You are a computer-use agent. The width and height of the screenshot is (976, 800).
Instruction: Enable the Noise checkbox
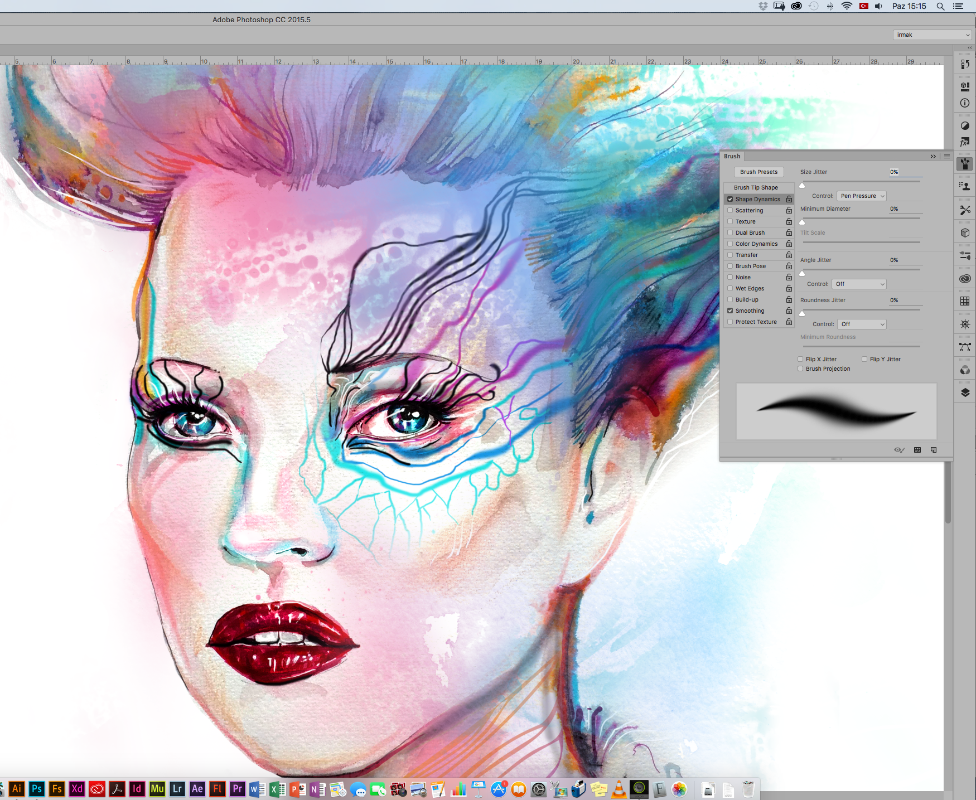tap(730, 277)
